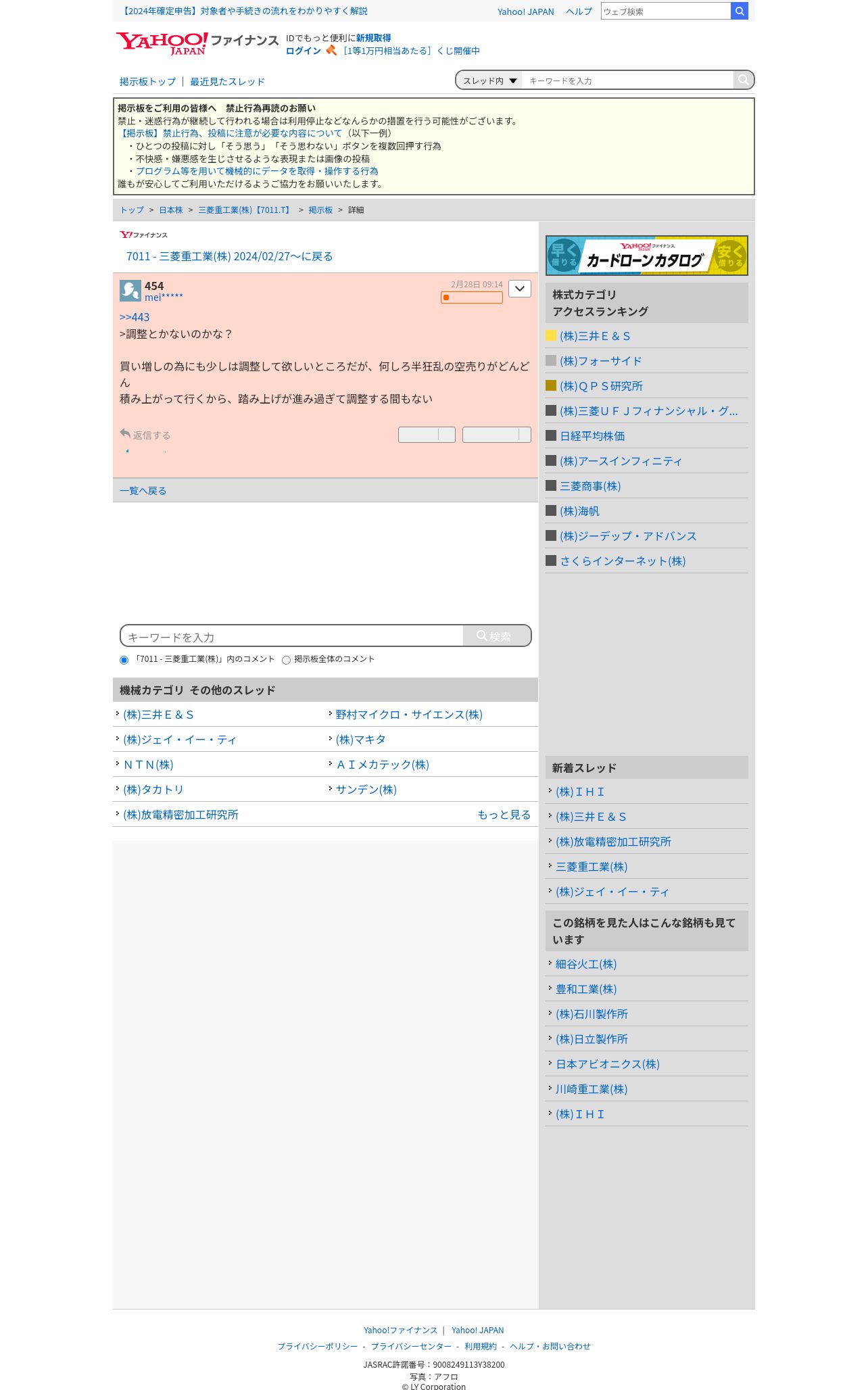Screen dimensions: 868x1390
Task: Open ranking item (株)三井Ｅ＆Ｓ with yellow square
Action: (595, 336)
